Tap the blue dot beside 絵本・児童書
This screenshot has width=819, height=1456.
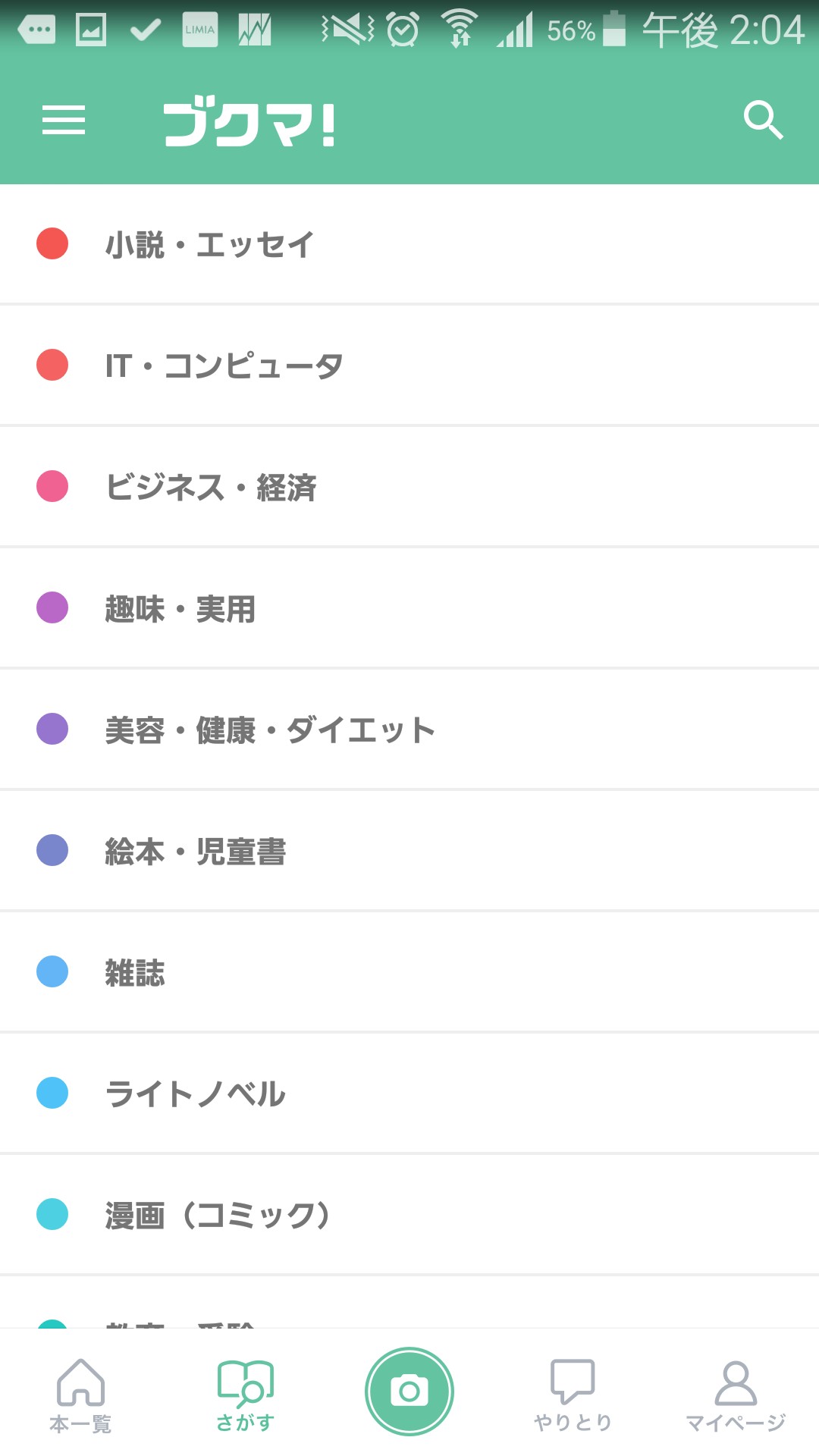pos(52,850)
